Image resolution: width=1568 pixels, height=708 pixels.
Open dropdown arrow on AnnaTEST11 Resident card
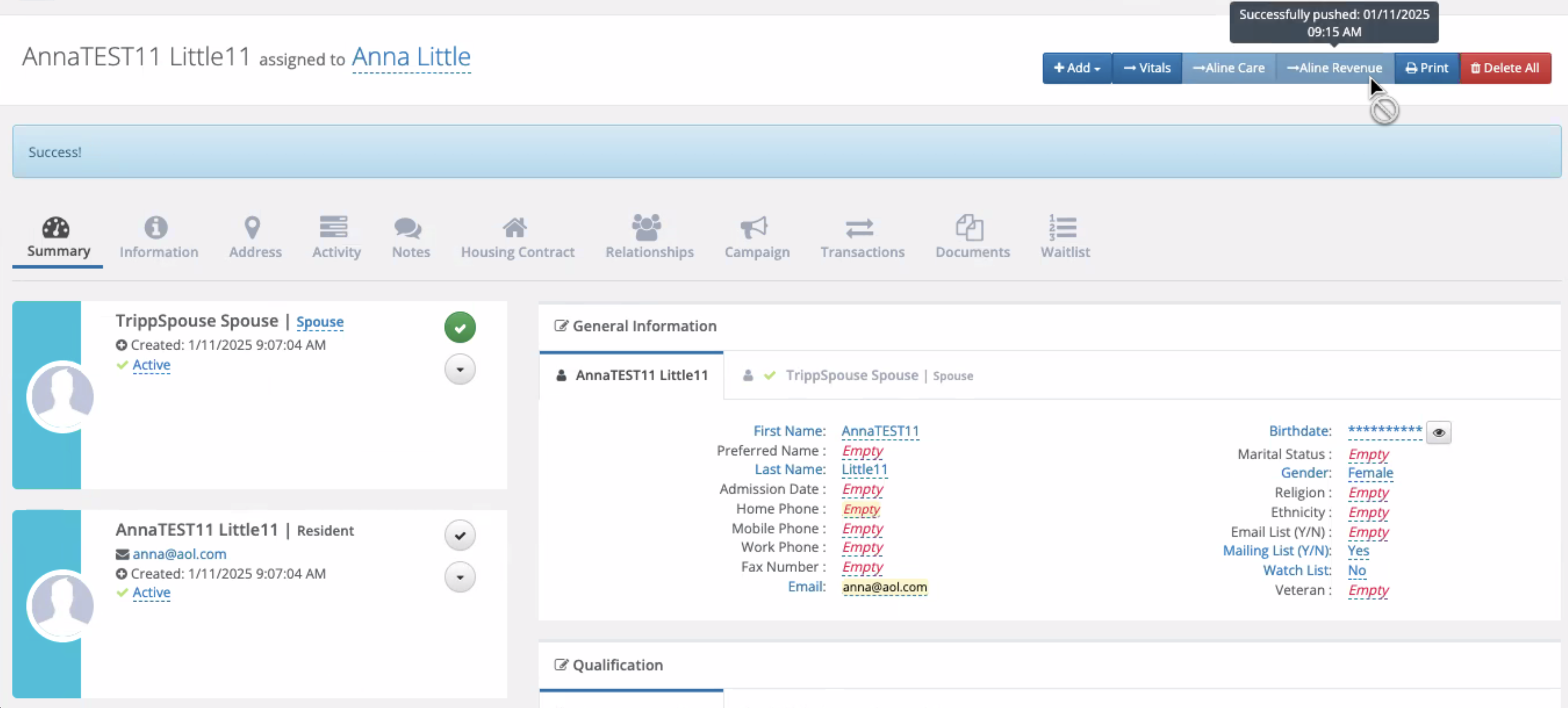point(460,577)
